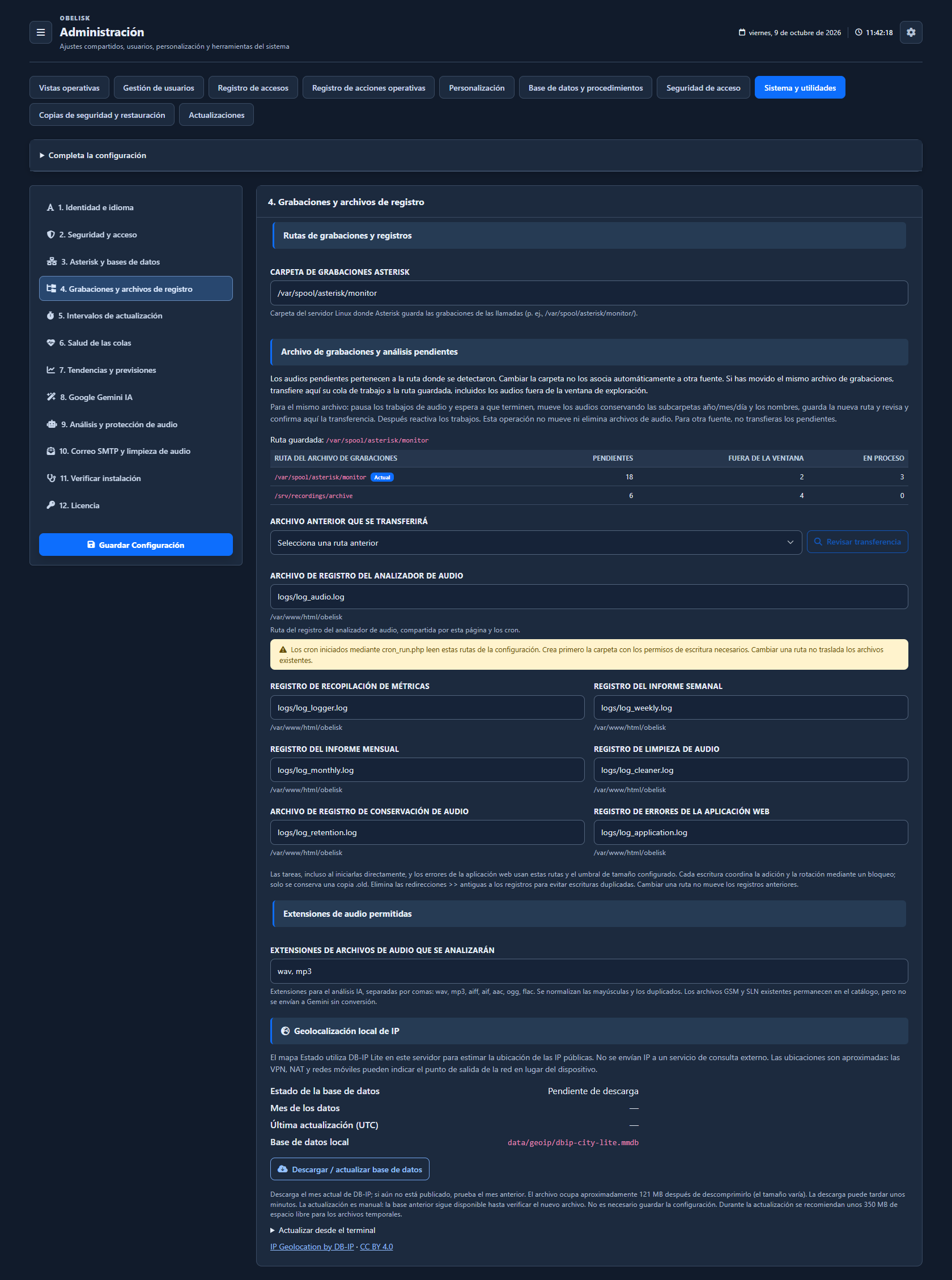The width and height of the screenshot is (952, 1280).
Task: Open the Selecciona una ruta anterior dropdown
Action: [x=535, y=543]
